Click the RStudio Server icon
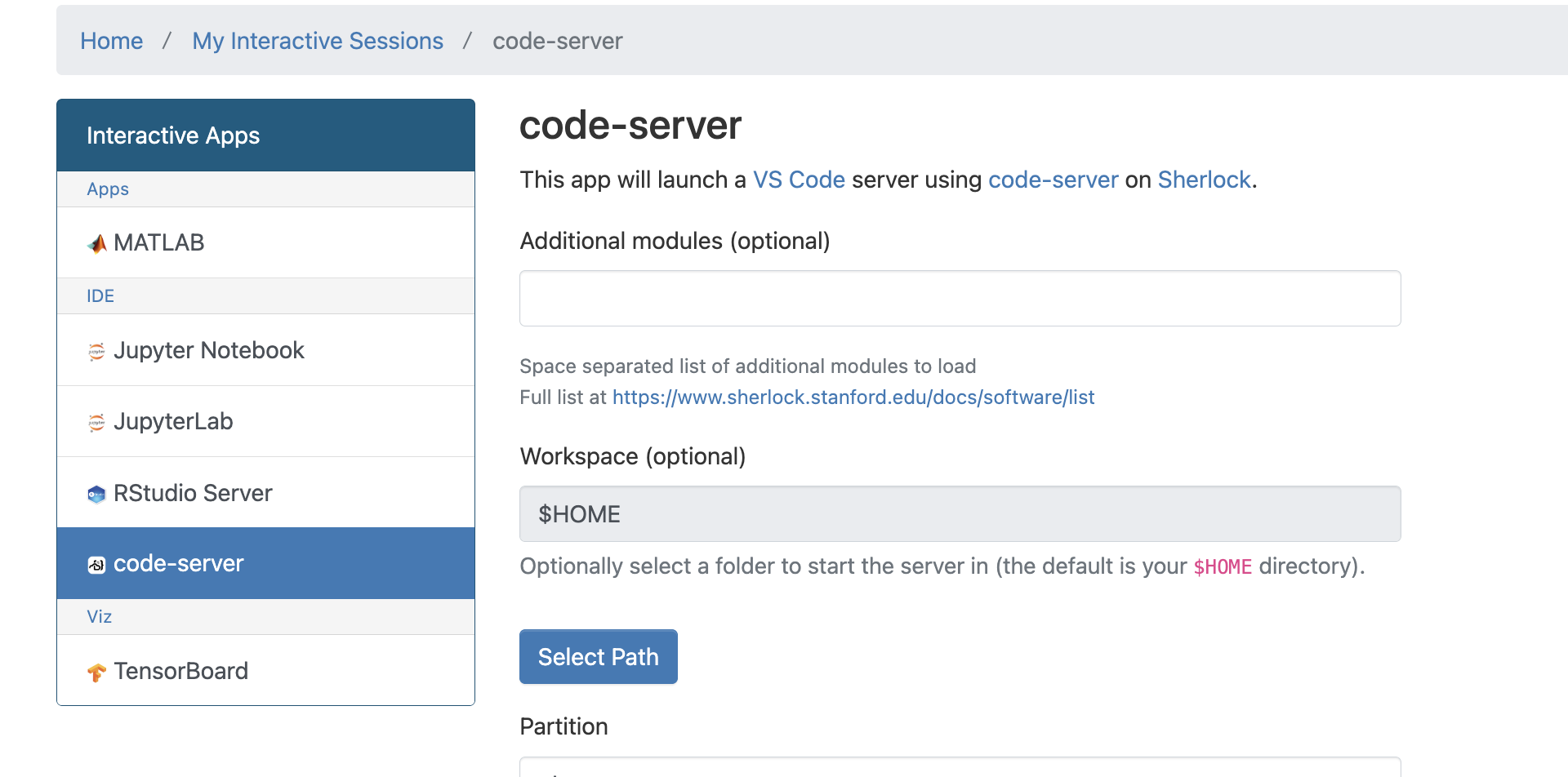The width and height of the screenshot is (1568, 777). pos(96,494)
